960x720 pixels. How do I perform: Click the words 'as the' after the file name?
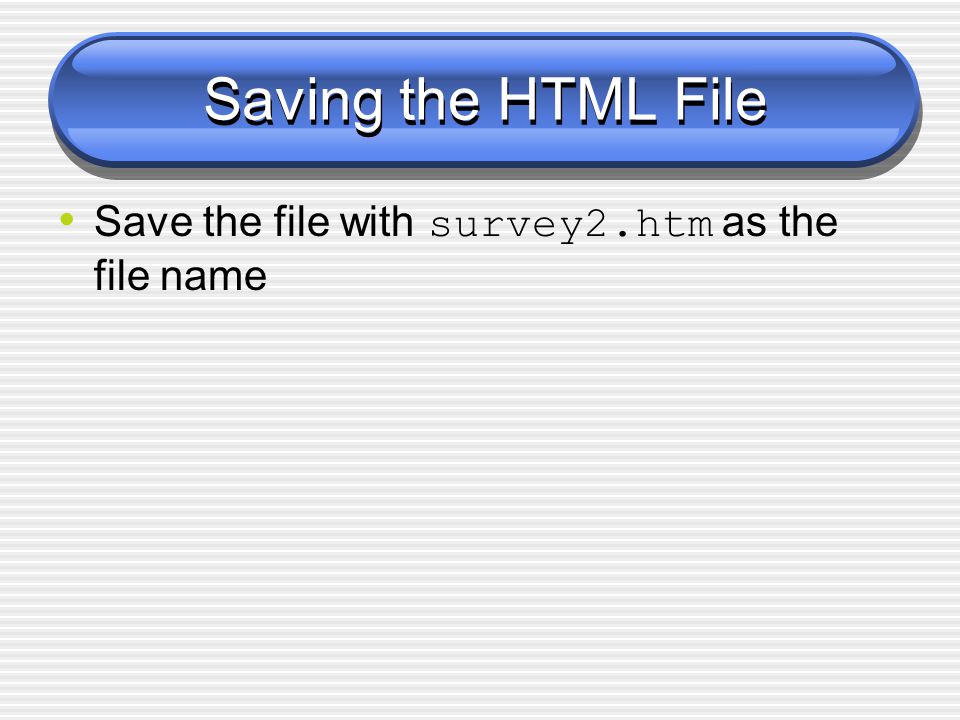click(779, 221)
